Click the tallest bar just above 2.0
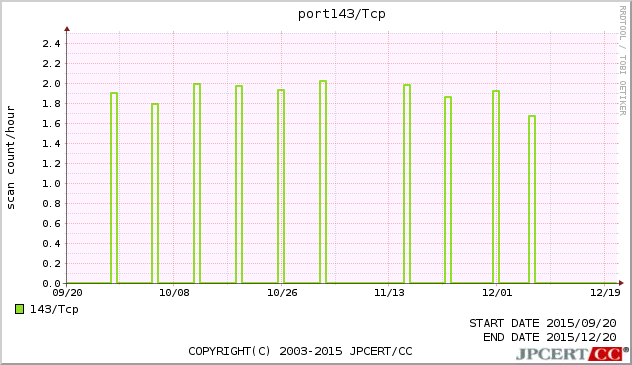Image resolution: width=632 pixels, height=365 pixels. tap(323, 182)
